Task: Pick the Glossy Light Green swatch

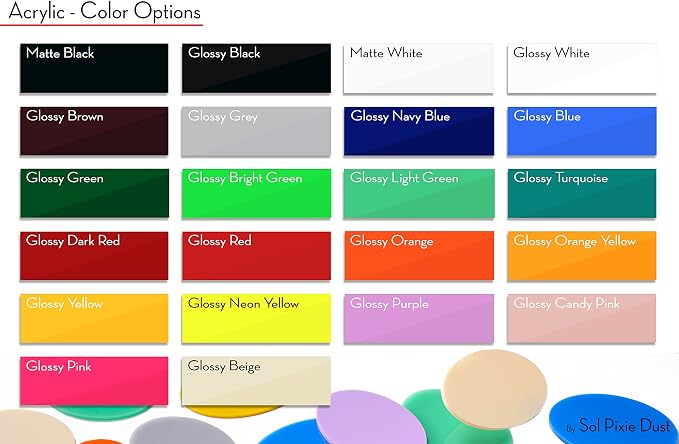Action: click(419, 193)
